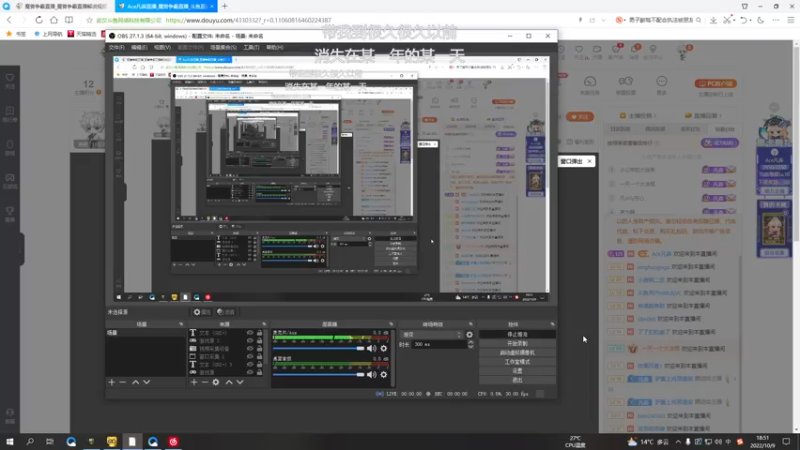
Task: Open gear settings for 麦克风/Aux audio
Action: (384, 348)
